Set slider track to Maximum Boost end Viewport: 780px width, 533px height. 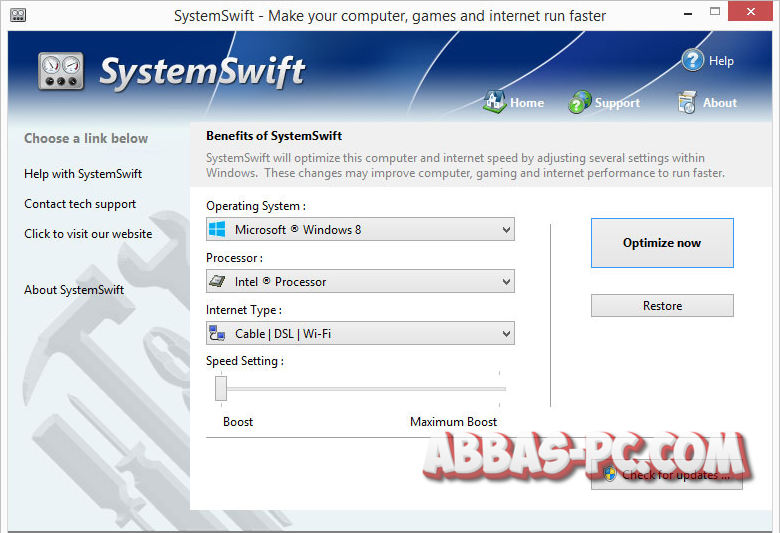pos(499,389)
